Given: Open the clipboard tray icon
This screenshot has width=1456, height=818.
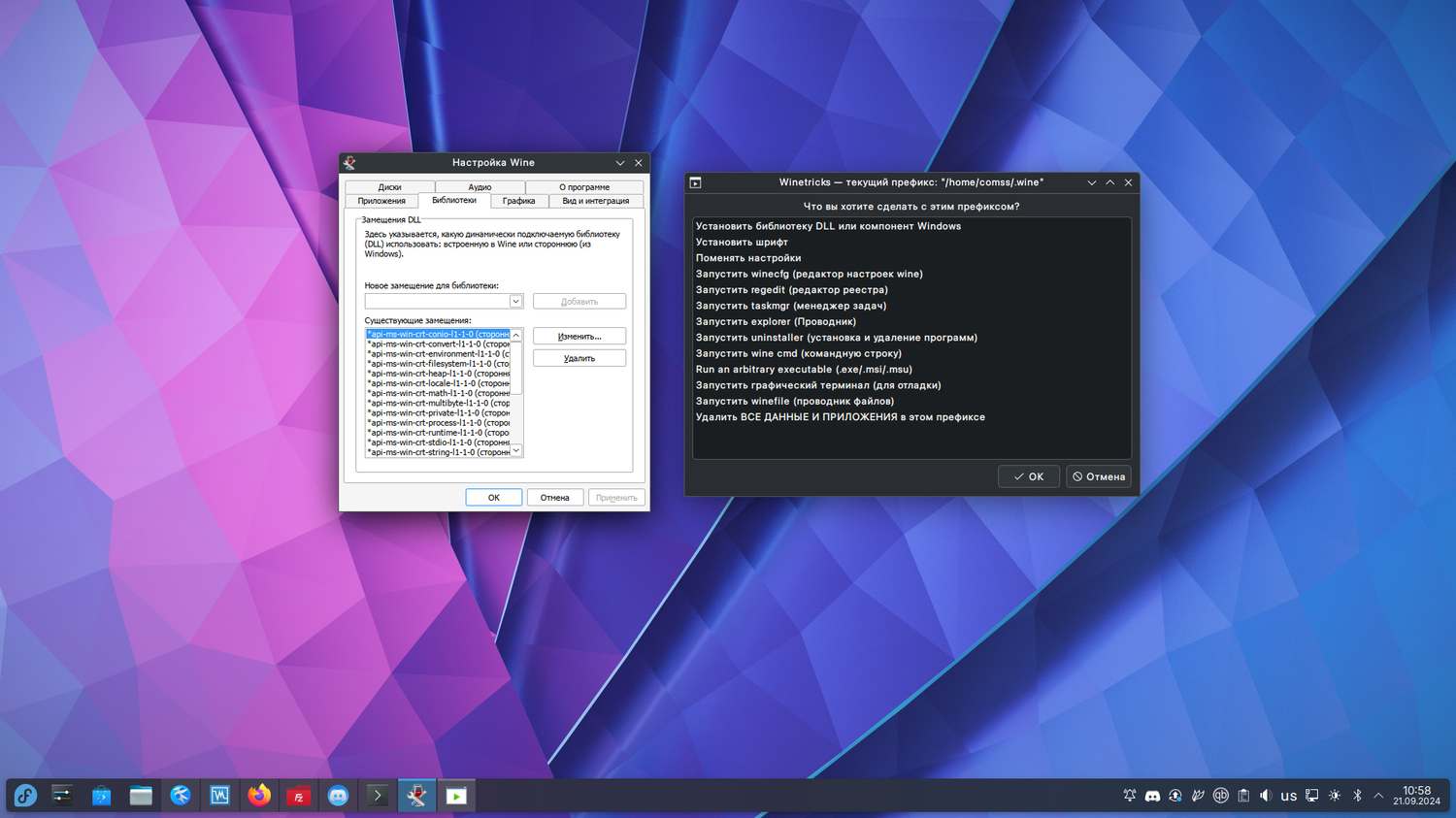Looking at the screenshot, I should click(1243, 796).
